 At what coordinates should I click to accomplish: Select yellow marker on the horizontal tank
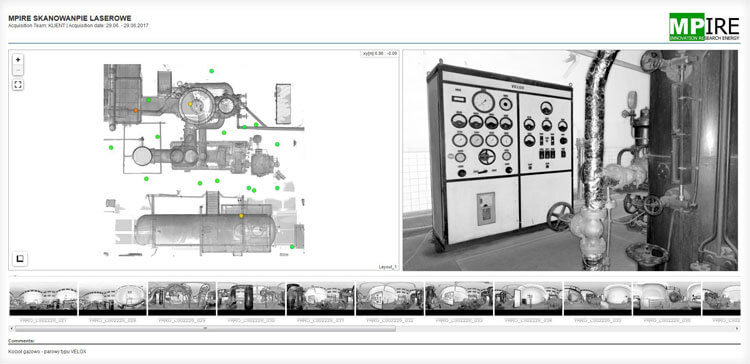point(241,216)
